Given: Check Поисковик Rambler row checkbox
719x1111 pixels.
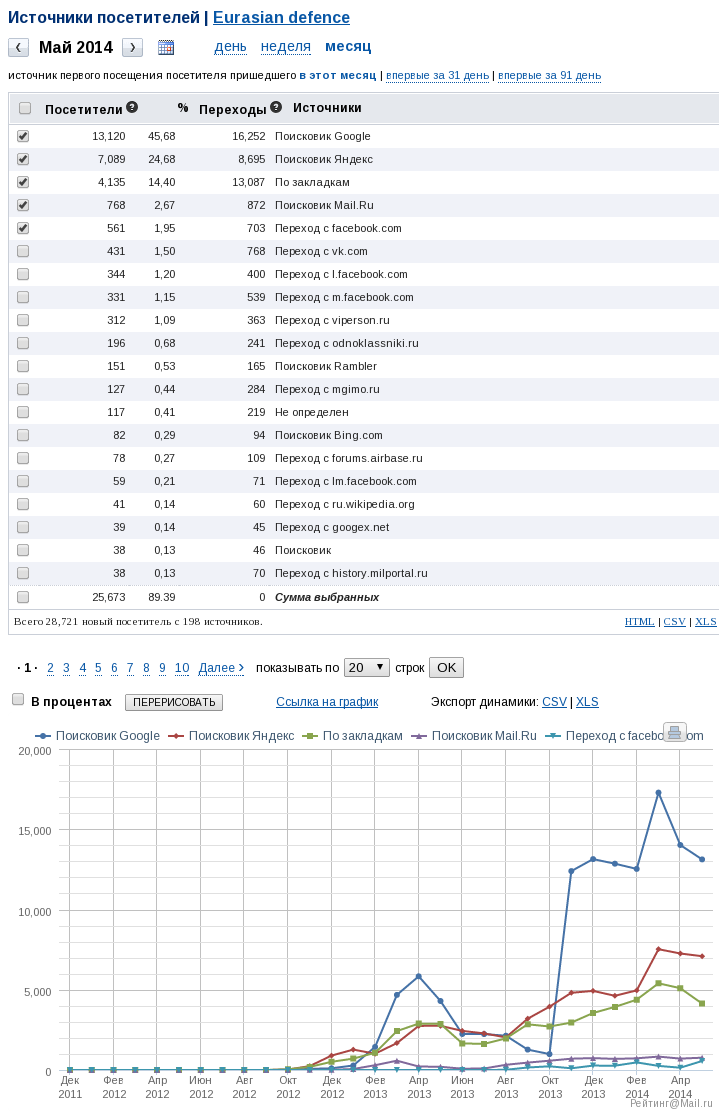Looking at the screenshot, I should click(23, 366).
